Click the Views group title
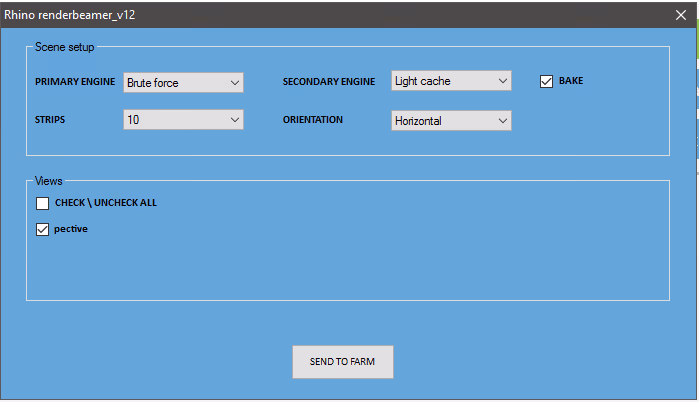The width and height of the screenshot is (699, 402). pos(49,181)
